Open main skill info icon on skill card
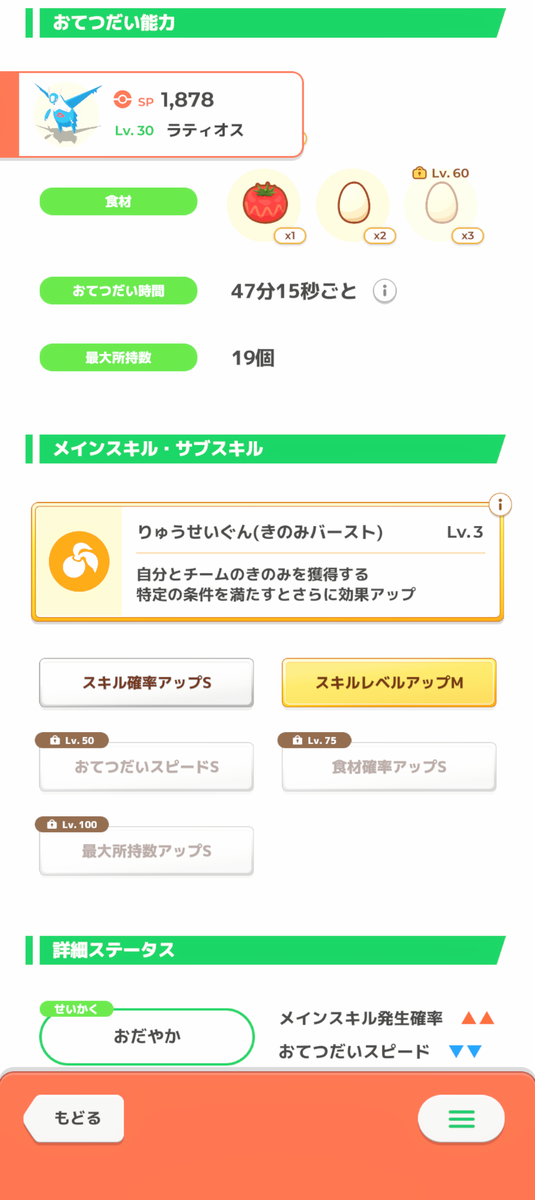 (499, 504)
